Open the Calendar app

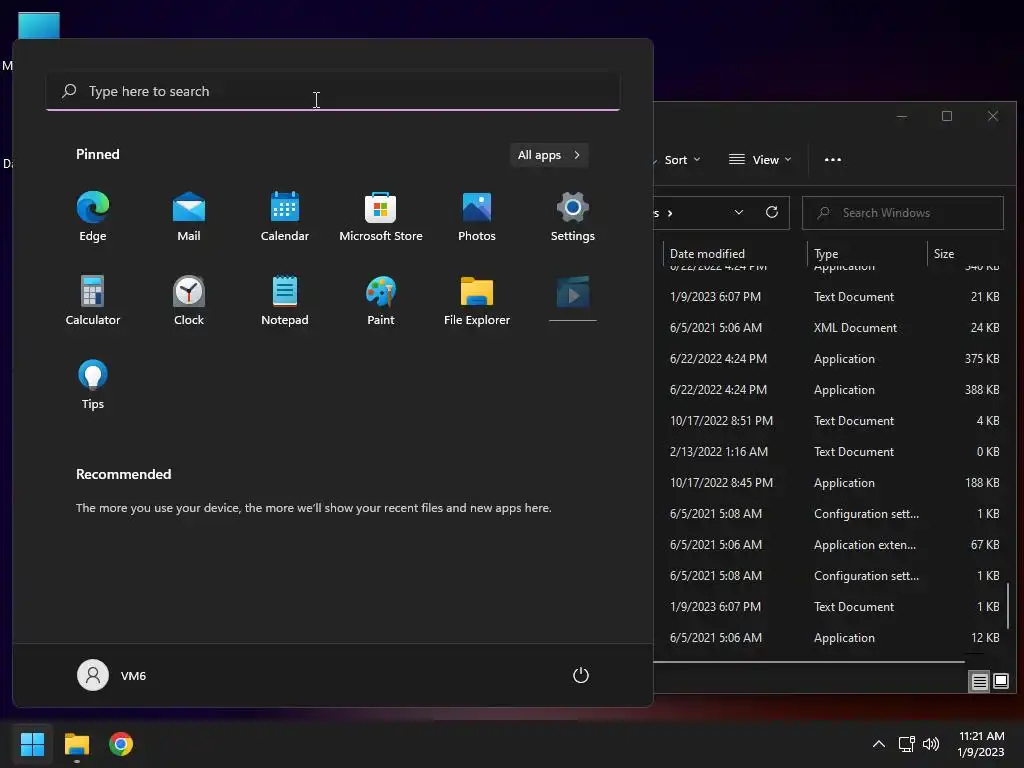point(285,217)
